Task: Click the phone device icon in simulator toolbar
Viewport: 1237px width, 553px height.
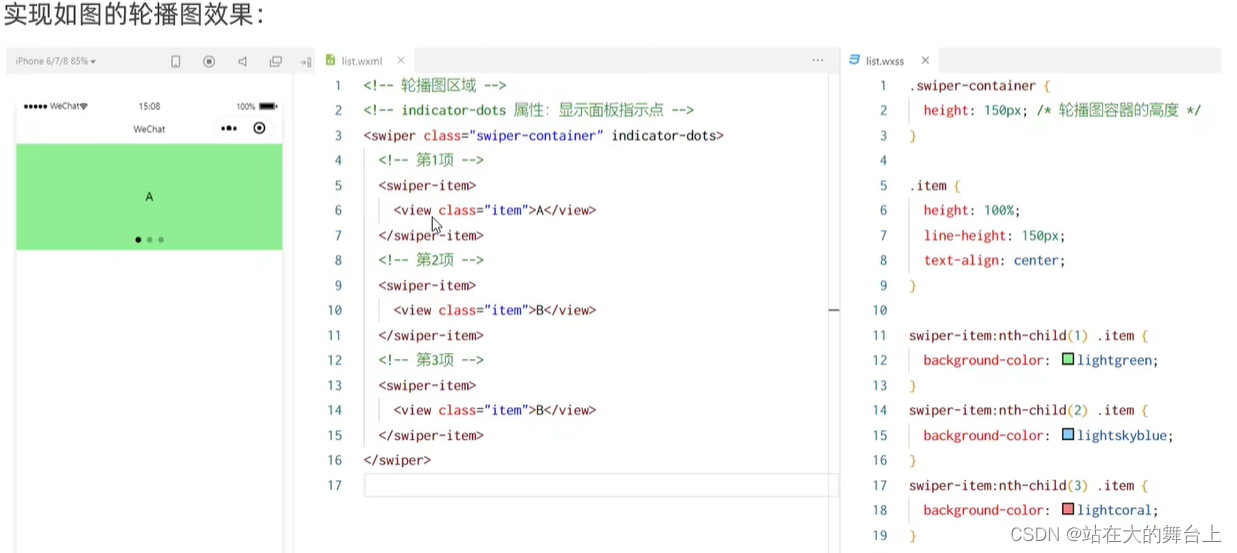Action: (x=176, y=61)
